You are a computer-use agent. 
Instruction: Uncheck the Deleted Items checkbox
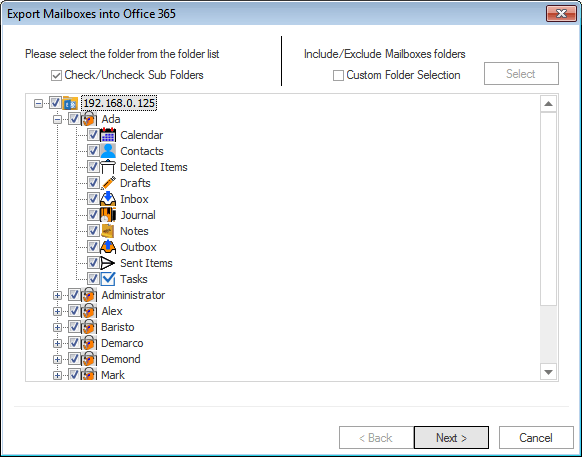[x=93, y=167]
